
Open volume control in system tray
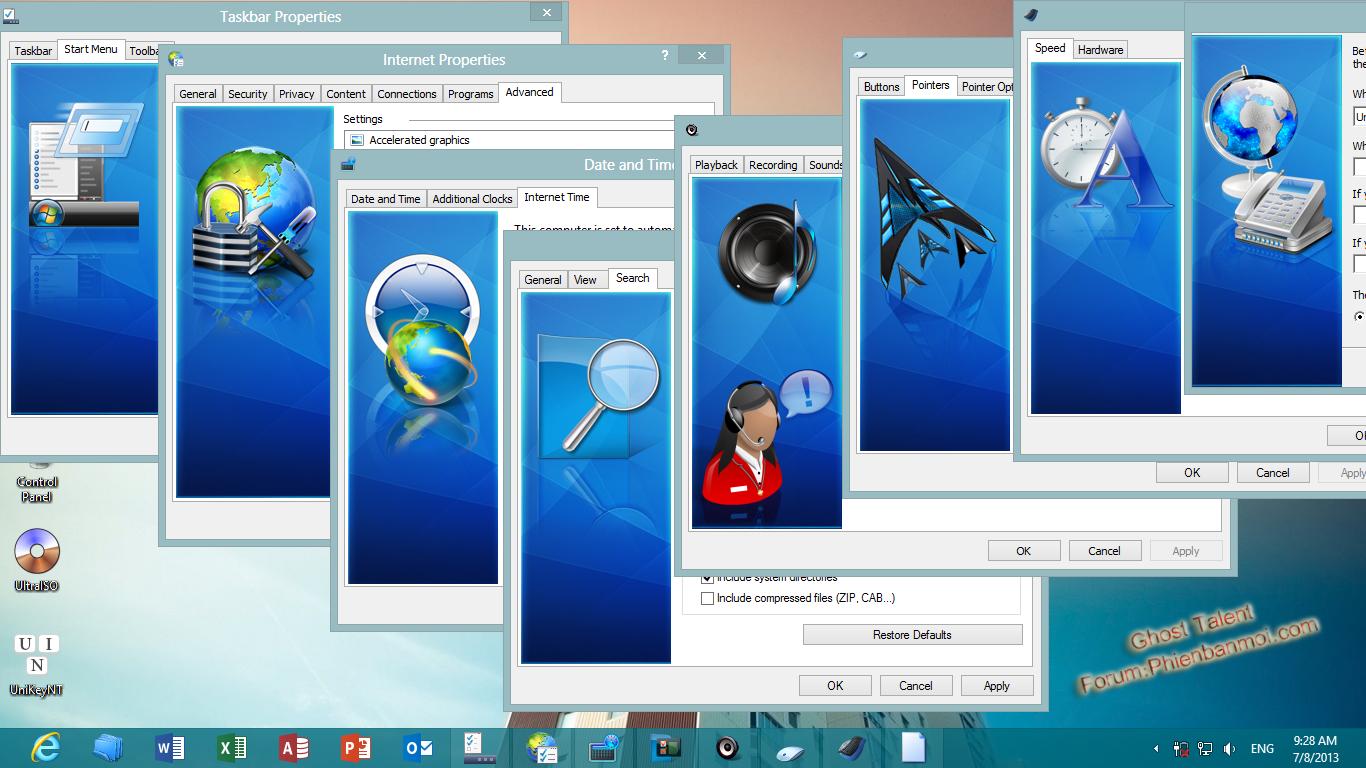[x=1229, y=748]
